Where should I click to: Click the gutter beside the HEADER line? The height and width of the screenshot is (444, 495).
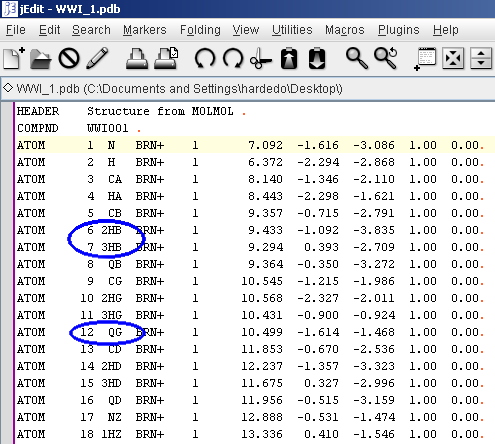pyautogui.click(x=7, y=111)
